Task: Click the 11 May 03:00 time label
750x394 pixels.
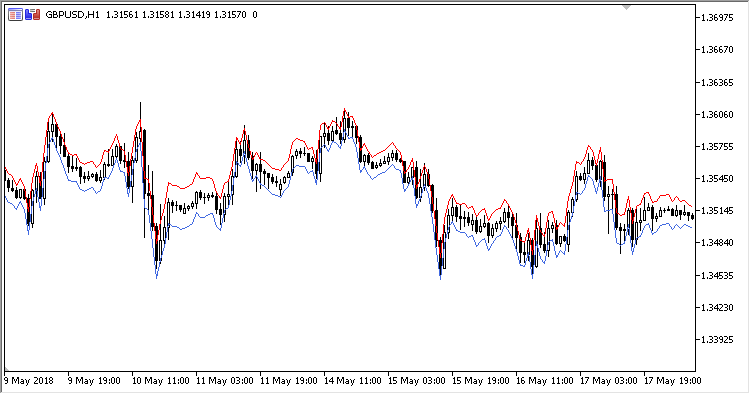Action: [x=225, y=381]
